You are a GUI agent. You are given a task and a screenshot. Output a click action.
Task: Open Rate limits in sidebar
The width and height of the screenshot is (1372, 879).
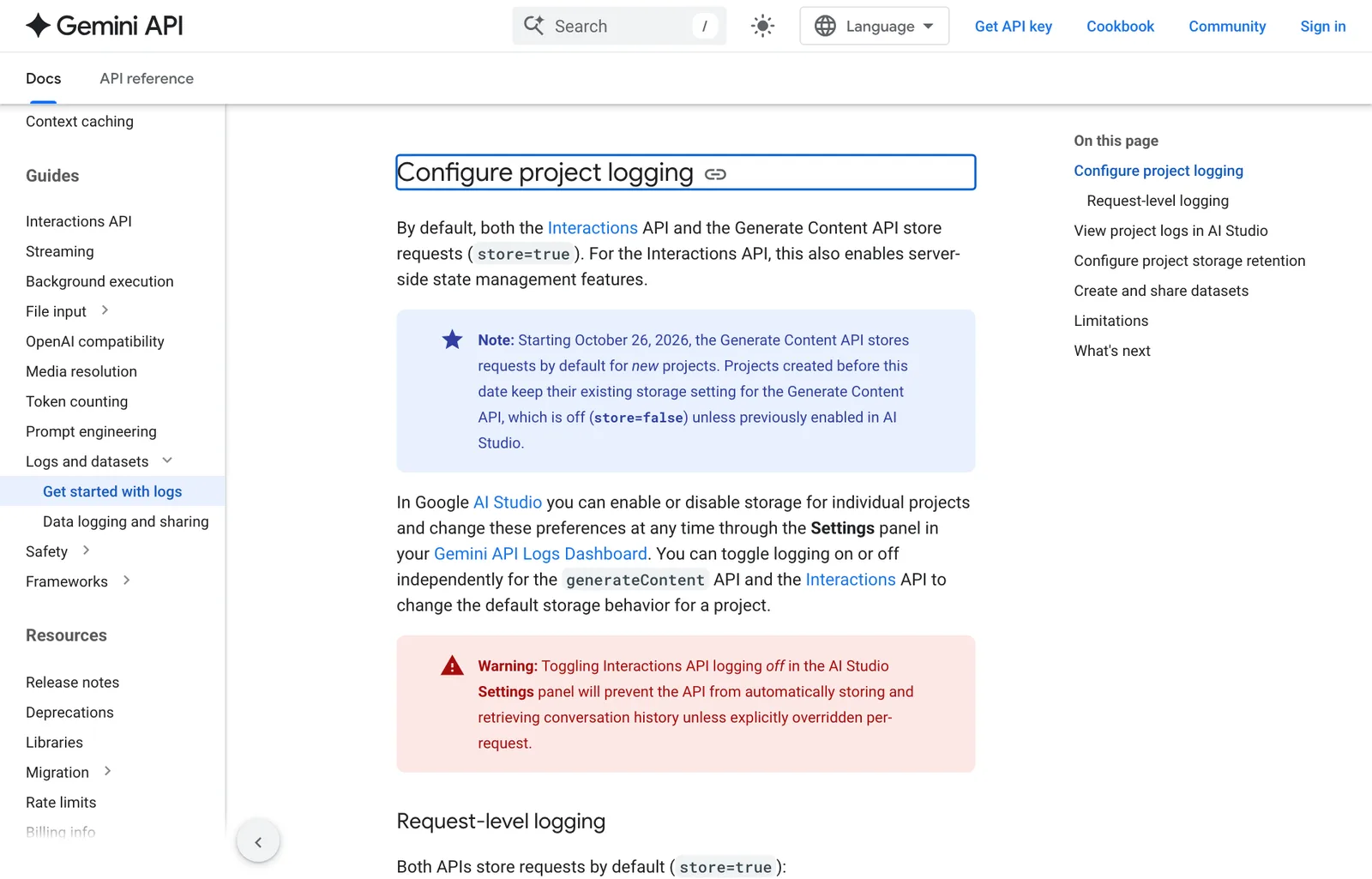tap(61, 803)
